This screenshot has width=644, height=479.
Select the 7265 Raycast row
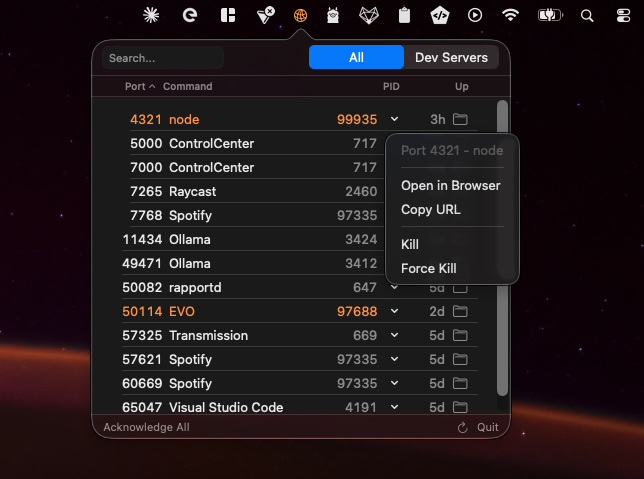click(253, 191)
